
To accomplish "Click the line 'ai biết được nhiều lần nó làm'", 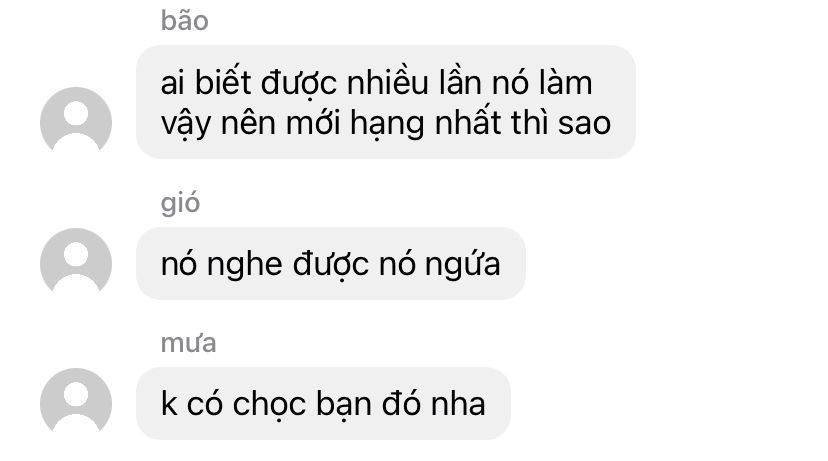I will point(377,83).
